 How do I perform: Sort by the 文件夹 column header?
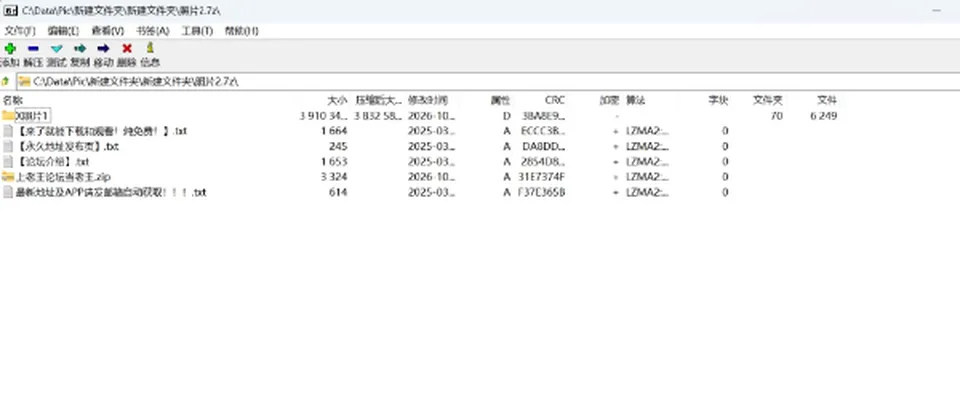[768, 100]
